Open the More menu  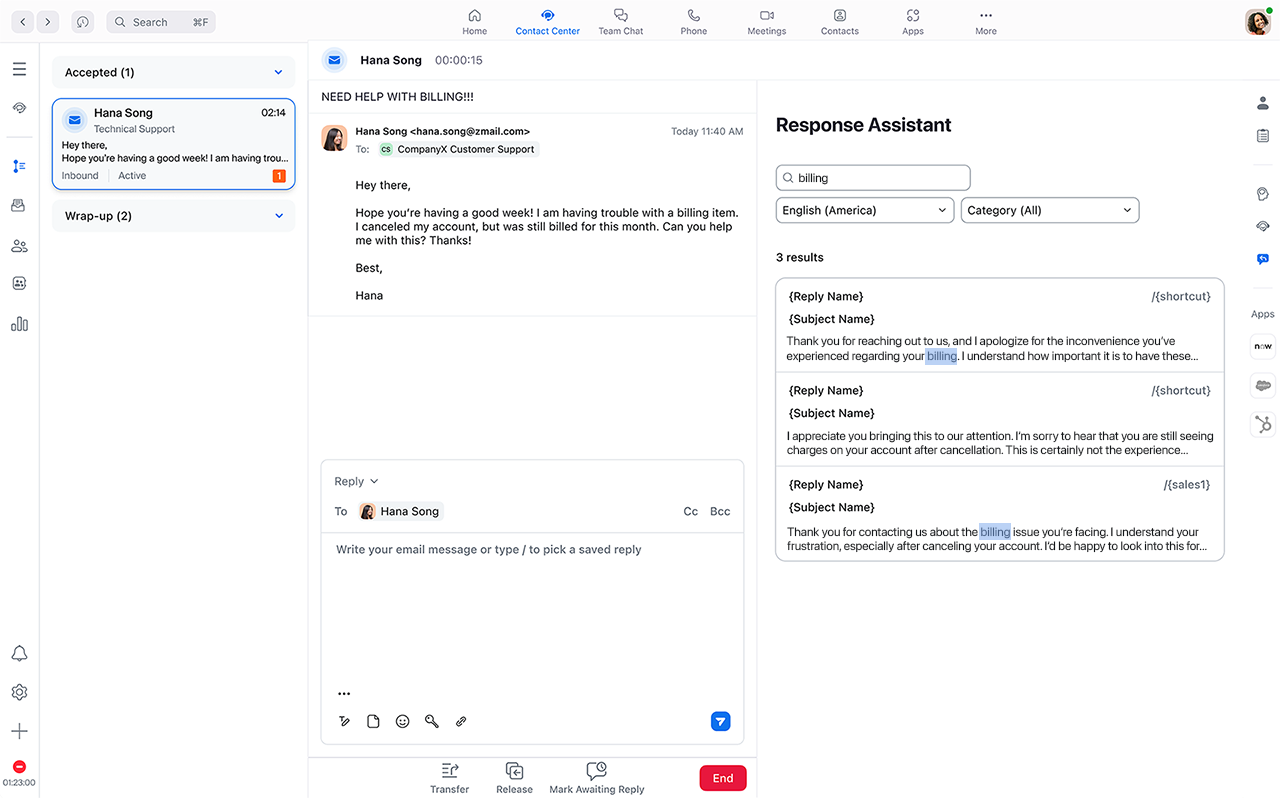point(986,22)
